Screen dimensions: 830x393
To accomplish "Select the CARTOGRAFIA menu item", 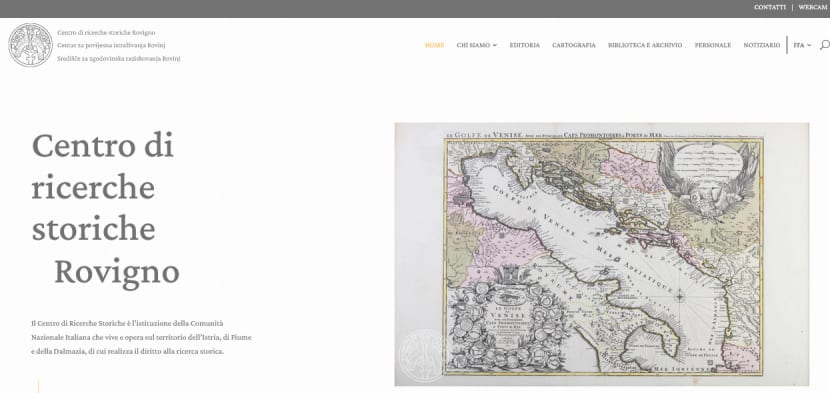I will point(574,45).
